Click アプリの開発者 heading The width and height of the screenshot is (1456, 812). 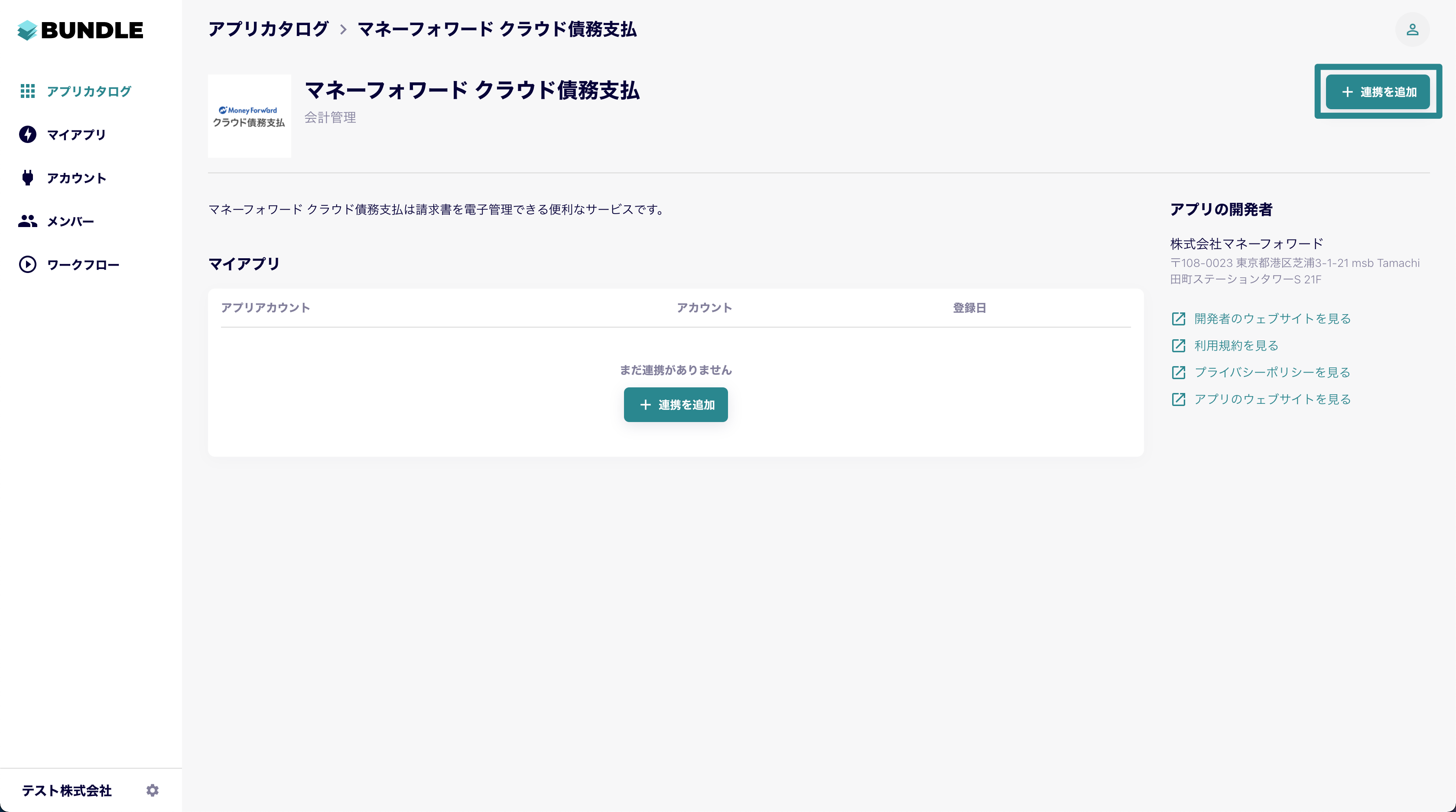(1221, 209)
